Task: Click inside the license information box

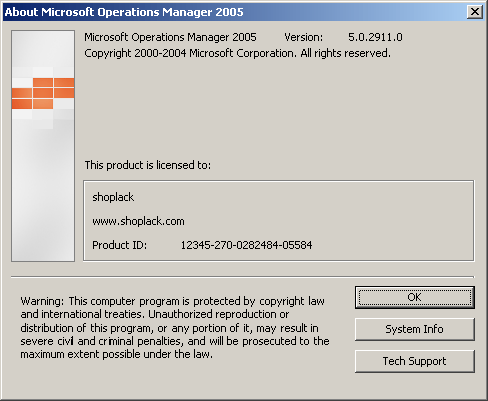Action: point(278,221)
